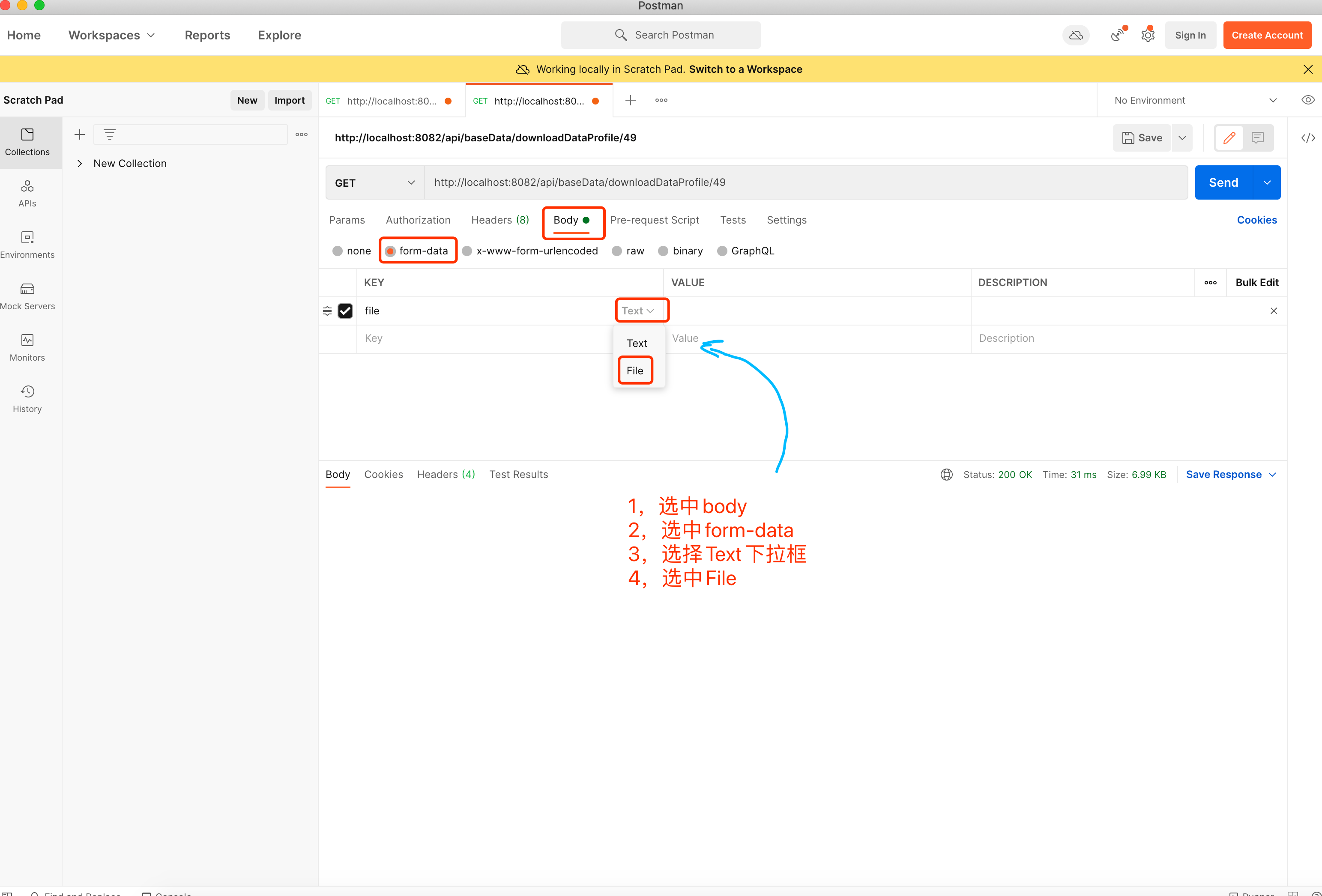Open the Mock Servers sidebar panel
The height and width of the screenshot is (896, 1322).
[27, 296]
